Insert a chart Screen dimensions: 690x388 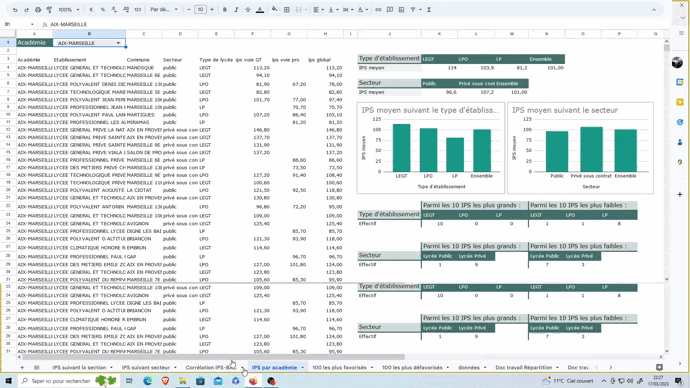401,10
